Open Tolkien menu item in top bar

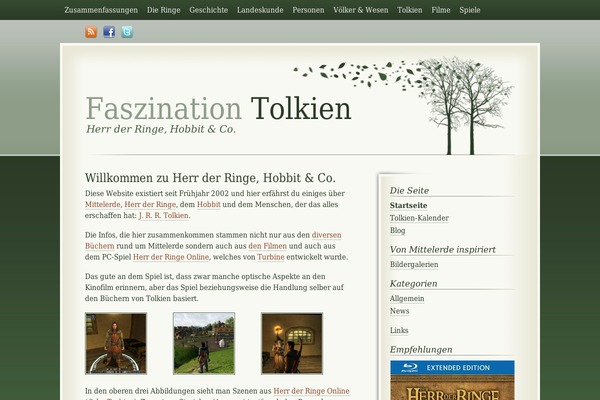tap(410, 10)
